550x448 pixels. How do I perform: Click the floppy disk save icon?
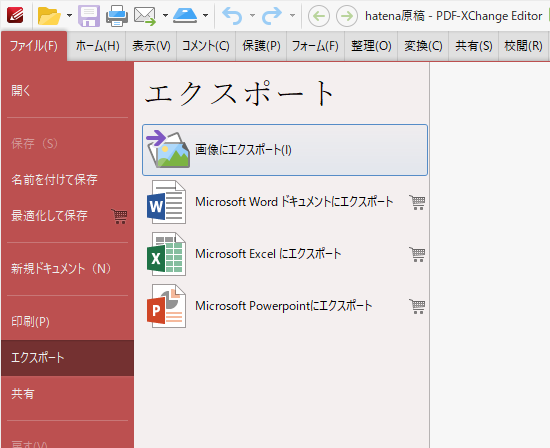[89, 16]
